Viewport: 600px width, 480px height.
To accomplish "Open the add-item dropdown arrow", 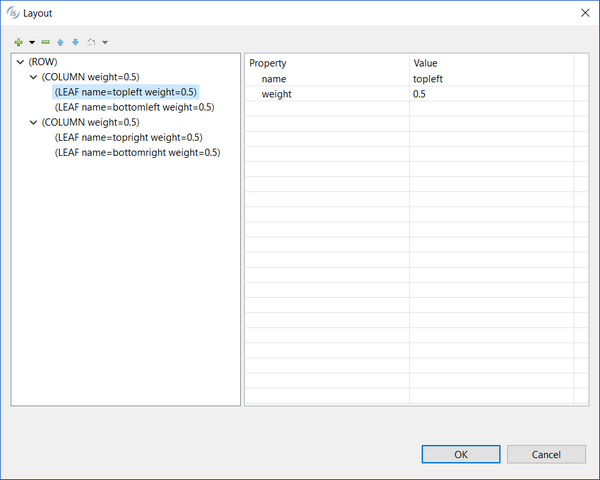I will point(32,42).
